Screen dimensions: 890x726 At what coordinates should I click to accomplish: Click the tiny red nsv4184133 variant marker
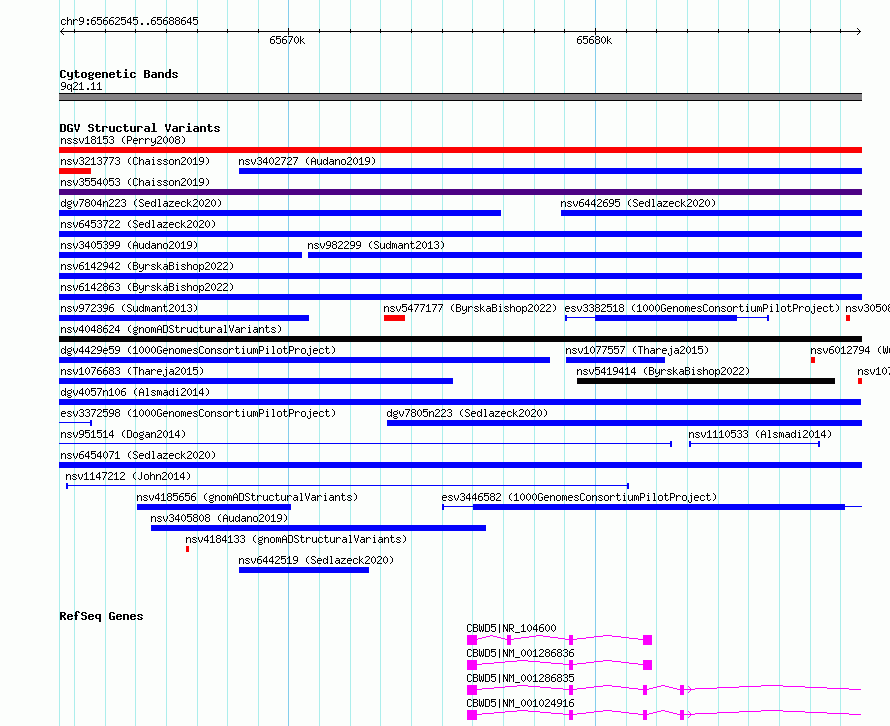[x=187, y=549]
